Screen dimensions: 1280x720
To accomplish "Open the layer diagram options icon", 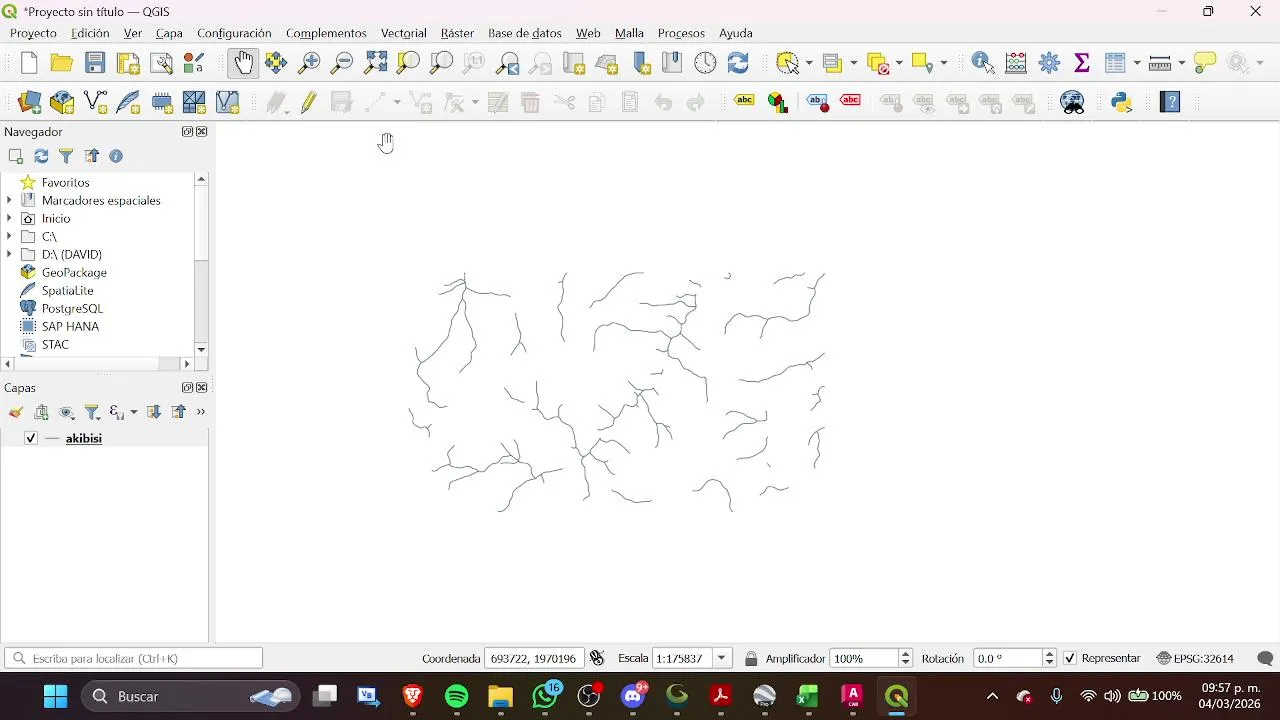I will coord(778,102).
